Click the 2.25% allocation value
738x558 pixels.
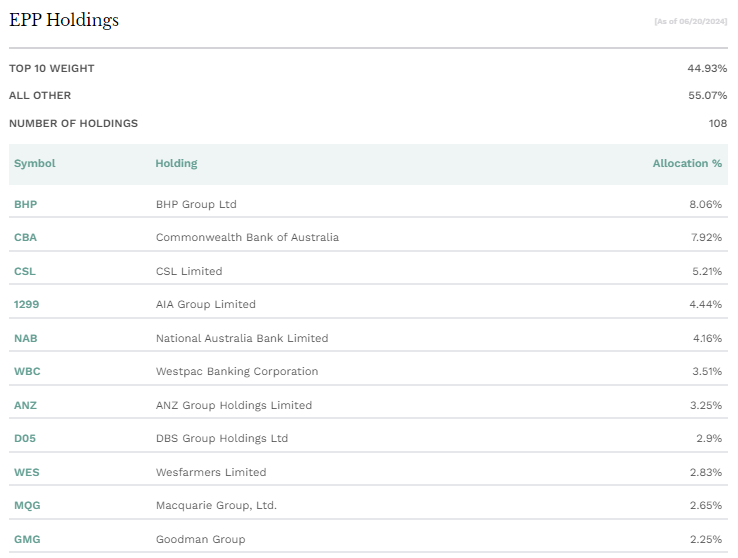click(706, 539)
